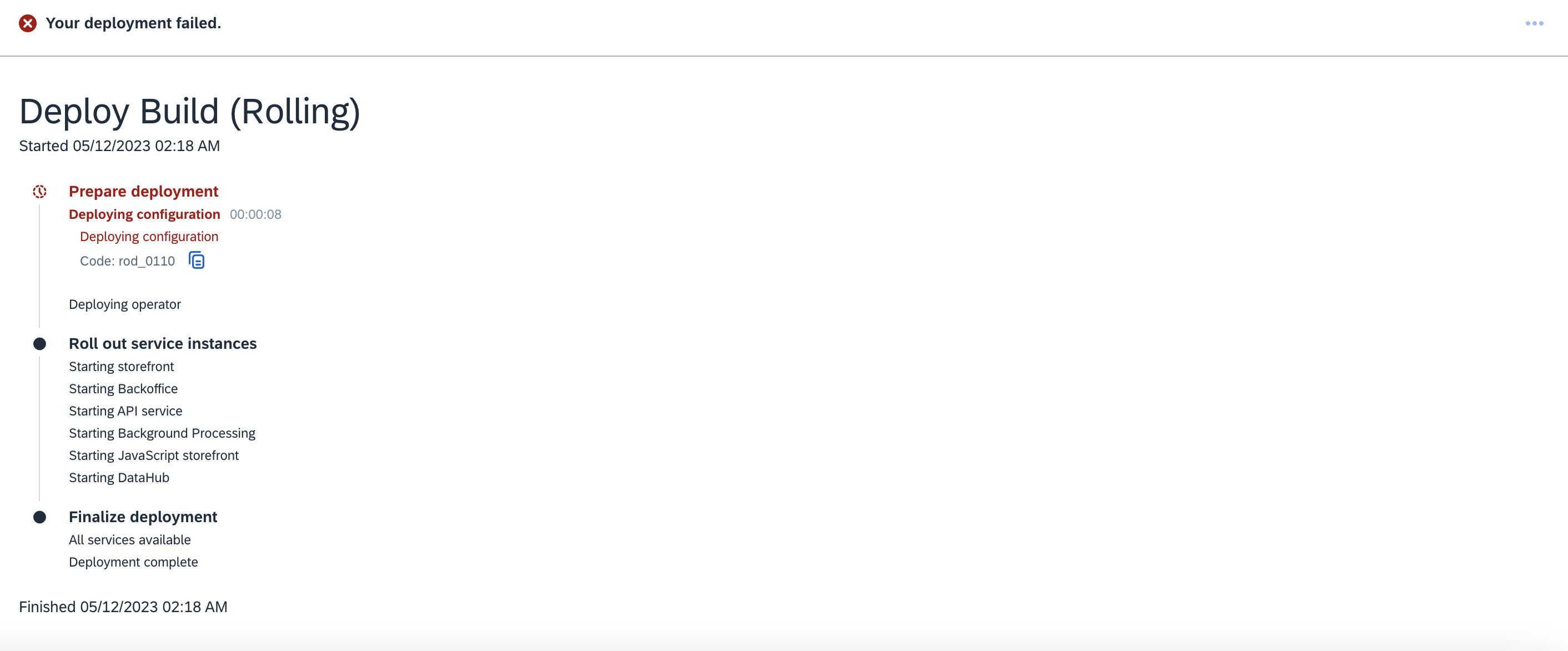This screenshot has height=651, width=1568.
Task: Select the Roll out service instances heading
Action: [x=163, y=343]
